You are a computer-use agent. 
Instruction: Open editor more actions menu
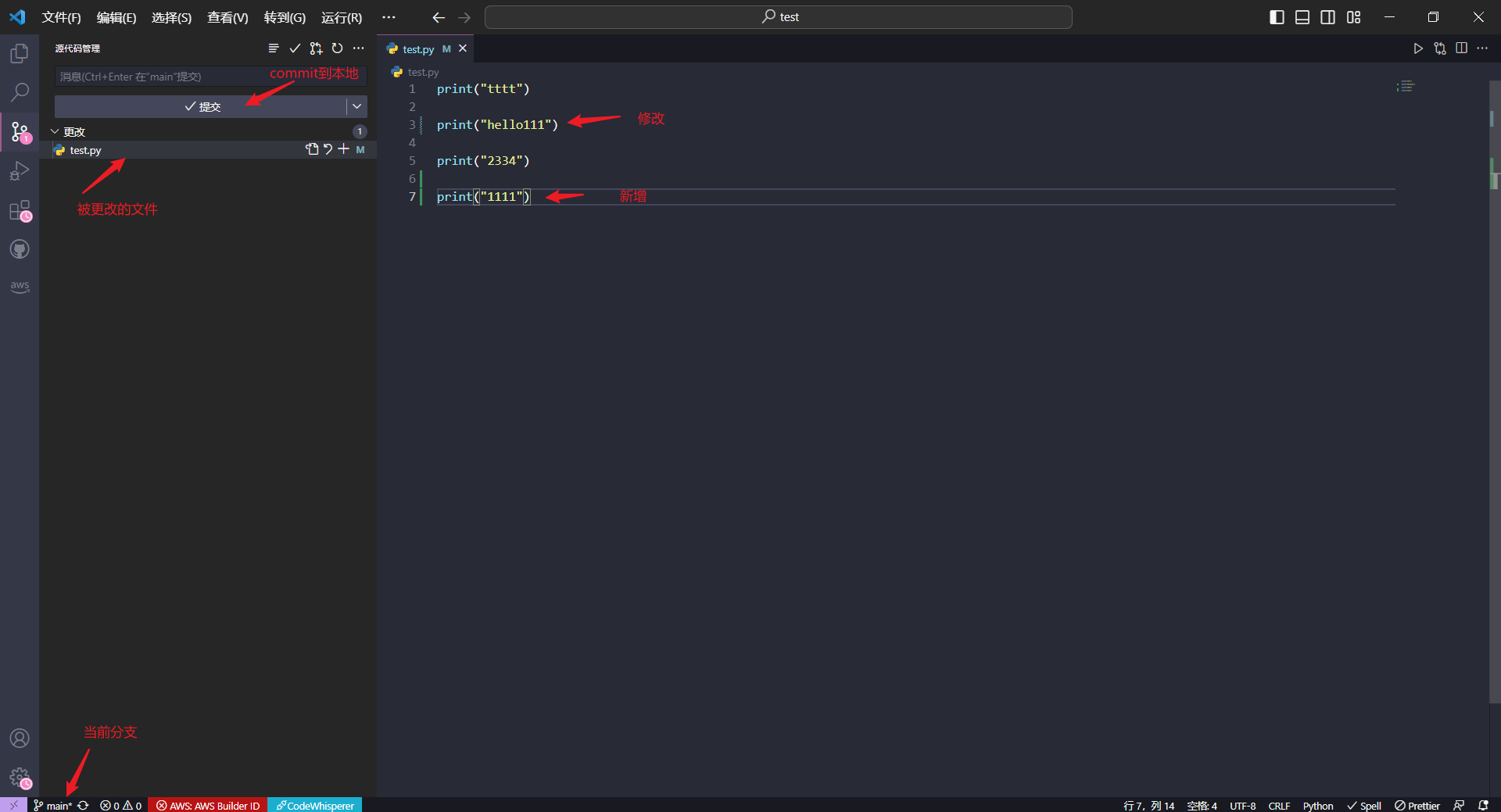[1482, 48]
